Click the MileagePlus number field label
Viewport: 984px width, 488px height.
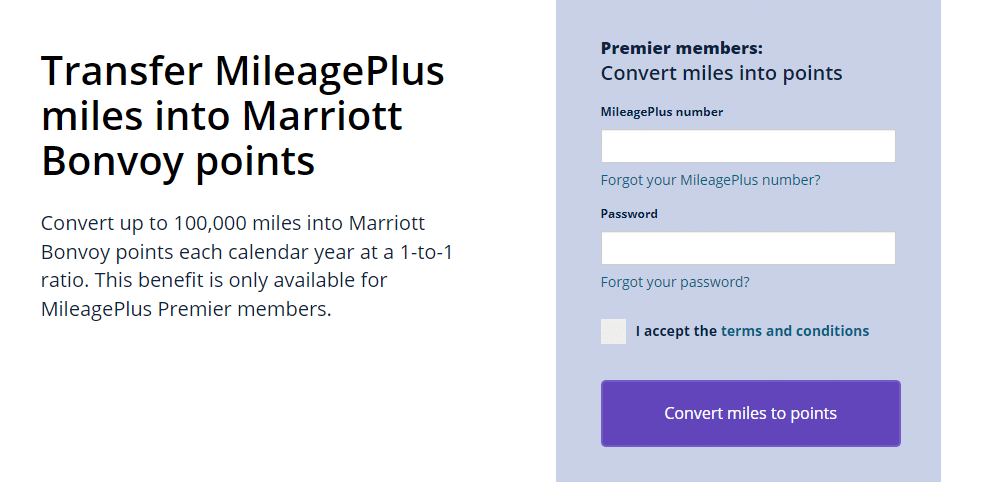click(661, 112)
